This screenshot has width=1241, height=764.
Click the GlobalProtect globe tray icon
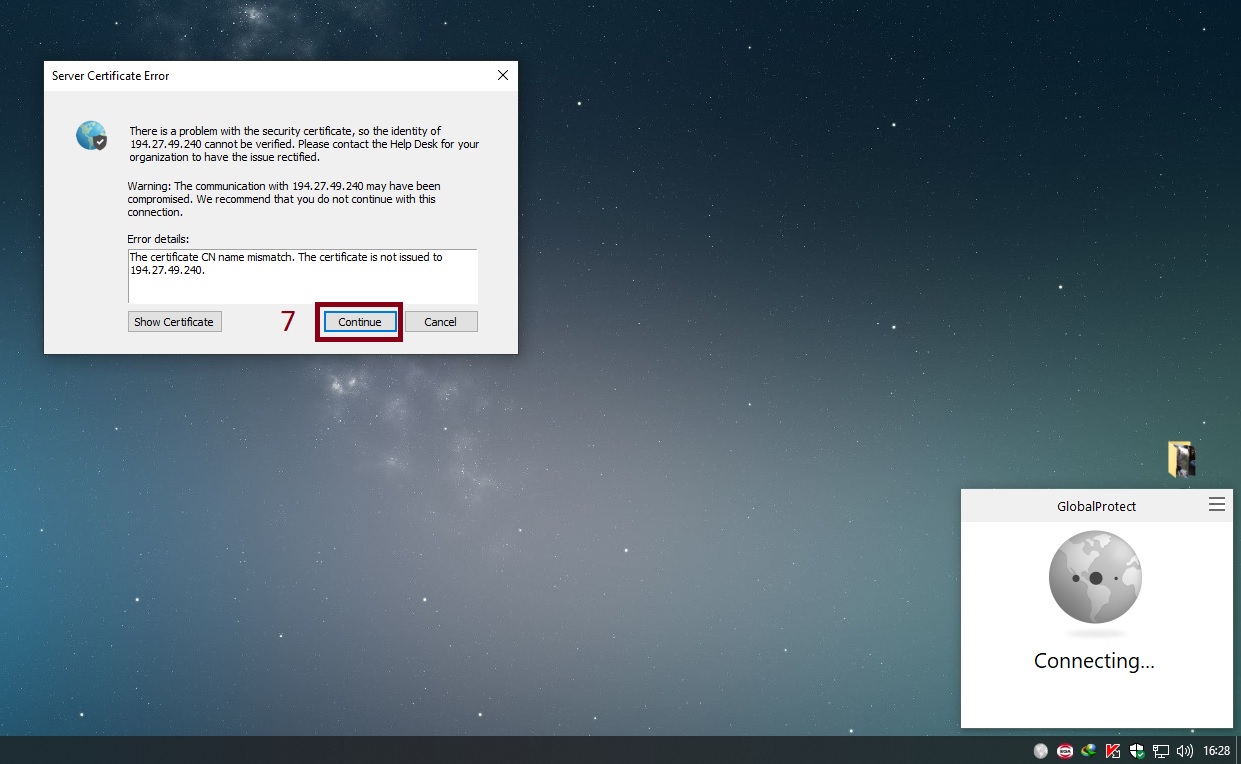(1041, 750)
